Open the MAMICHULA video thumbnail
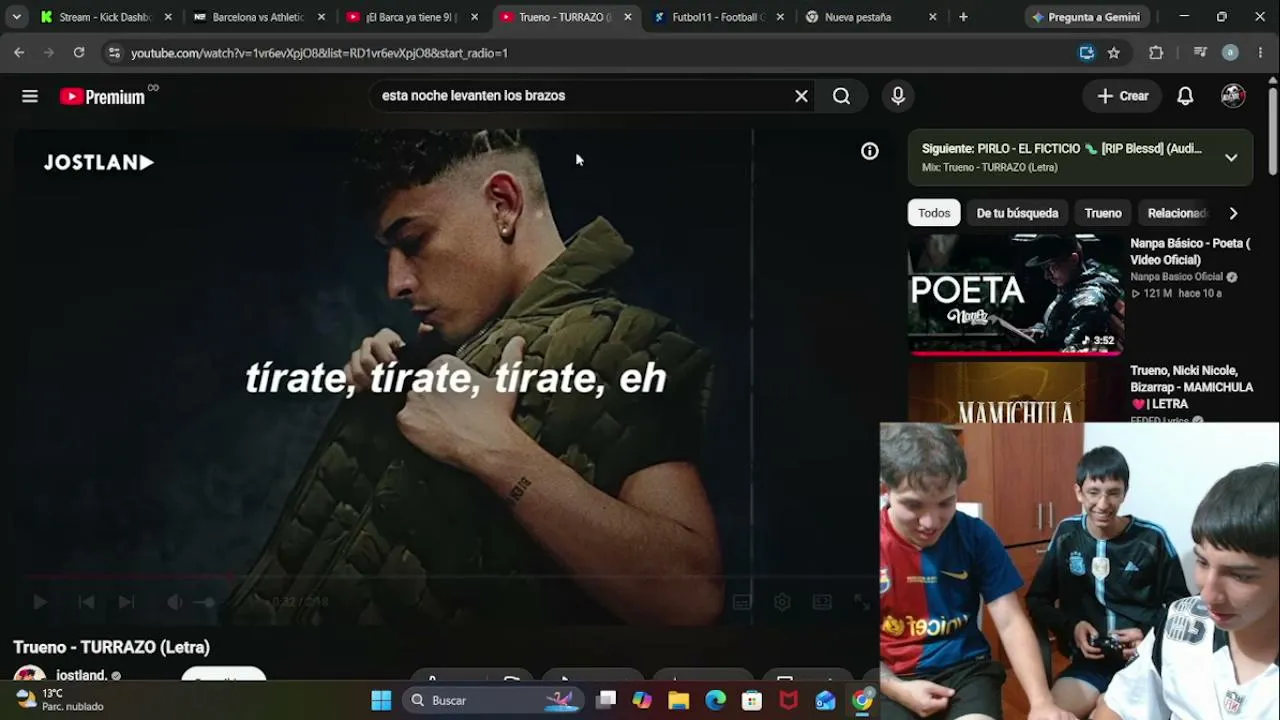 (x=1015, y=392)
